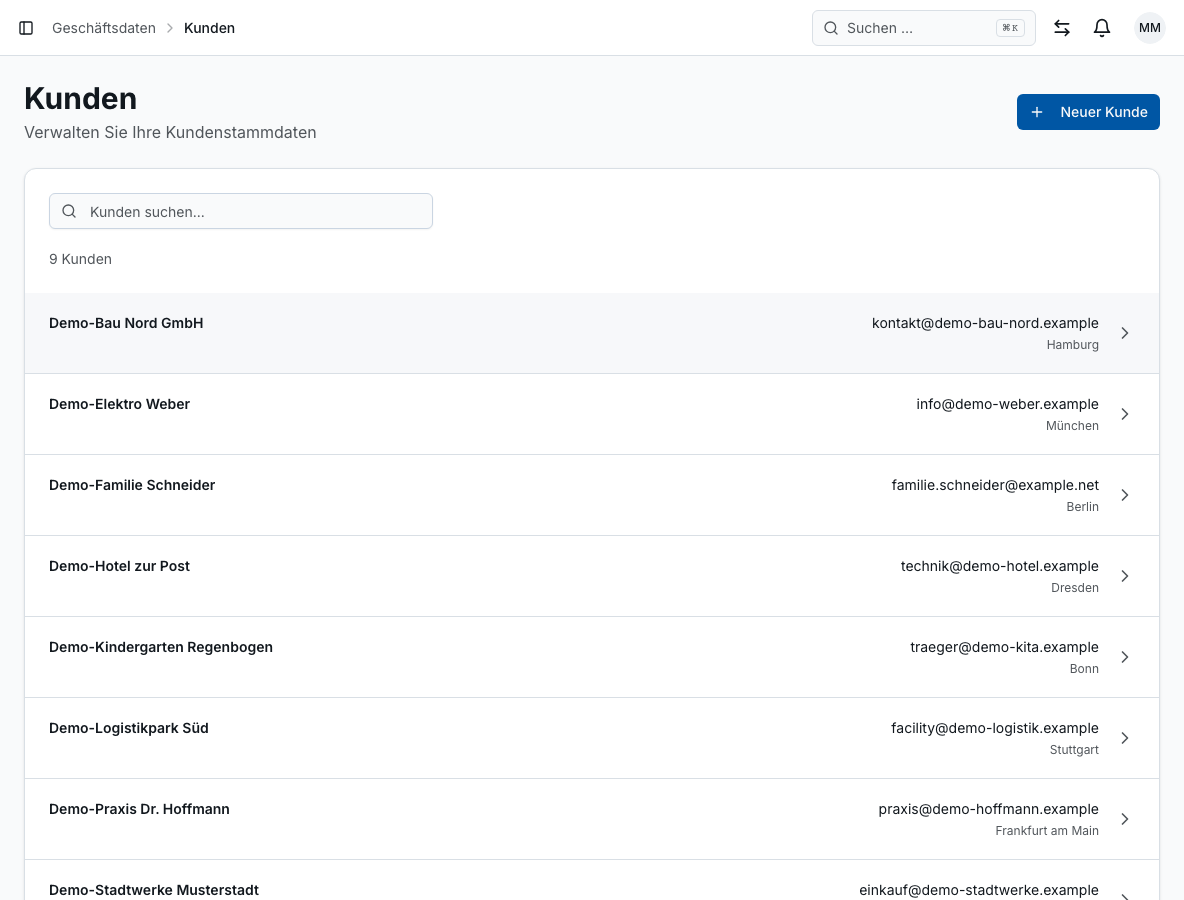Click the Stuttgart city label
This screenshot has width=1184, height=900.
tap(1074, 750)
